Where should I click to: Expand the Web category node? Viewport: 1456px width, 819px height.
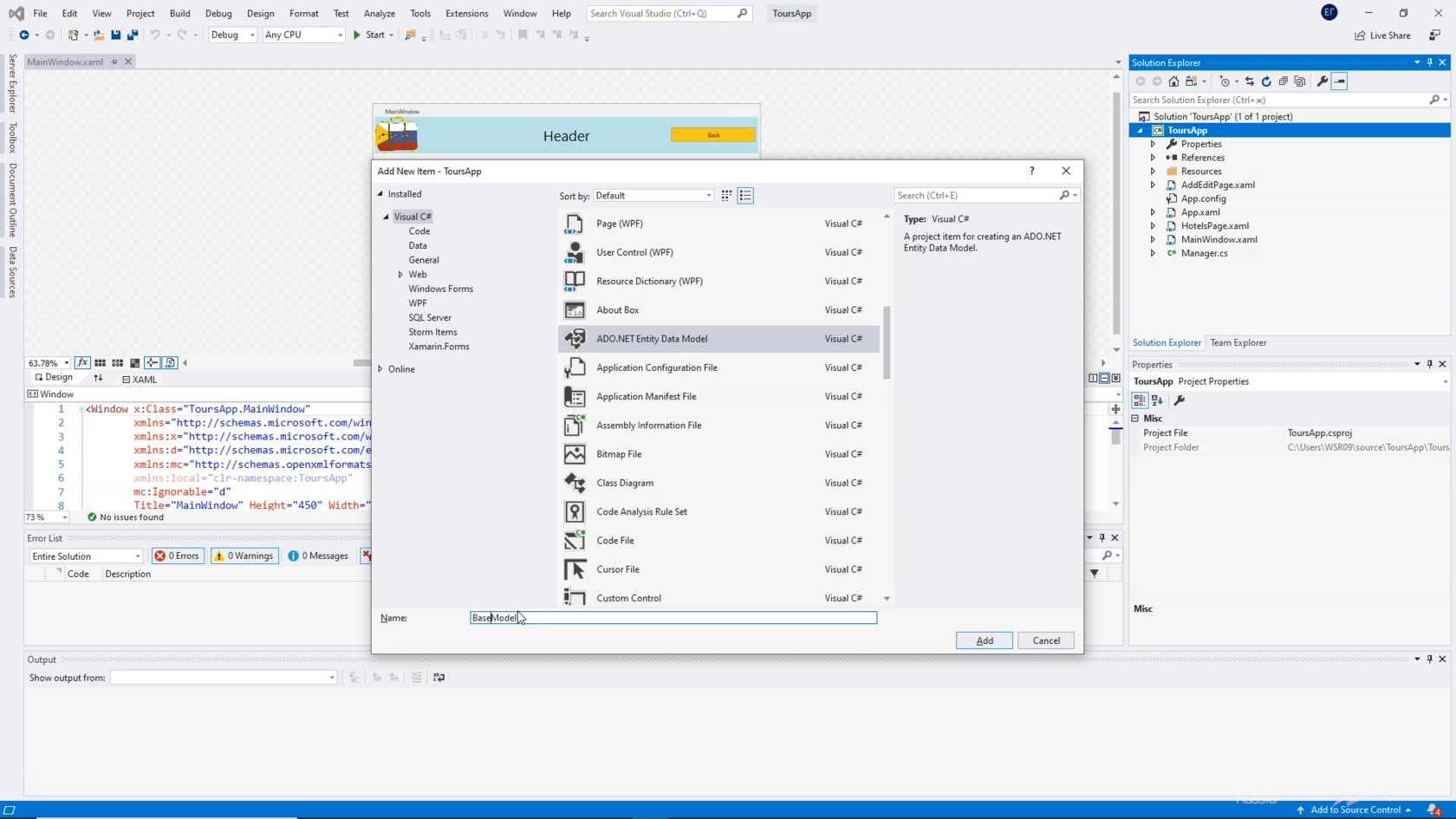[x=400, y=275]
